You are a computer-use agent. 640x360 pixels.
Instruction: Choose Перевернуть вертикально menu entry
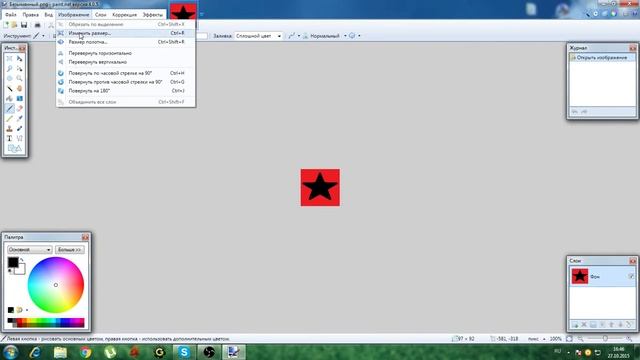pyautogui.click(x=126, y=62)
